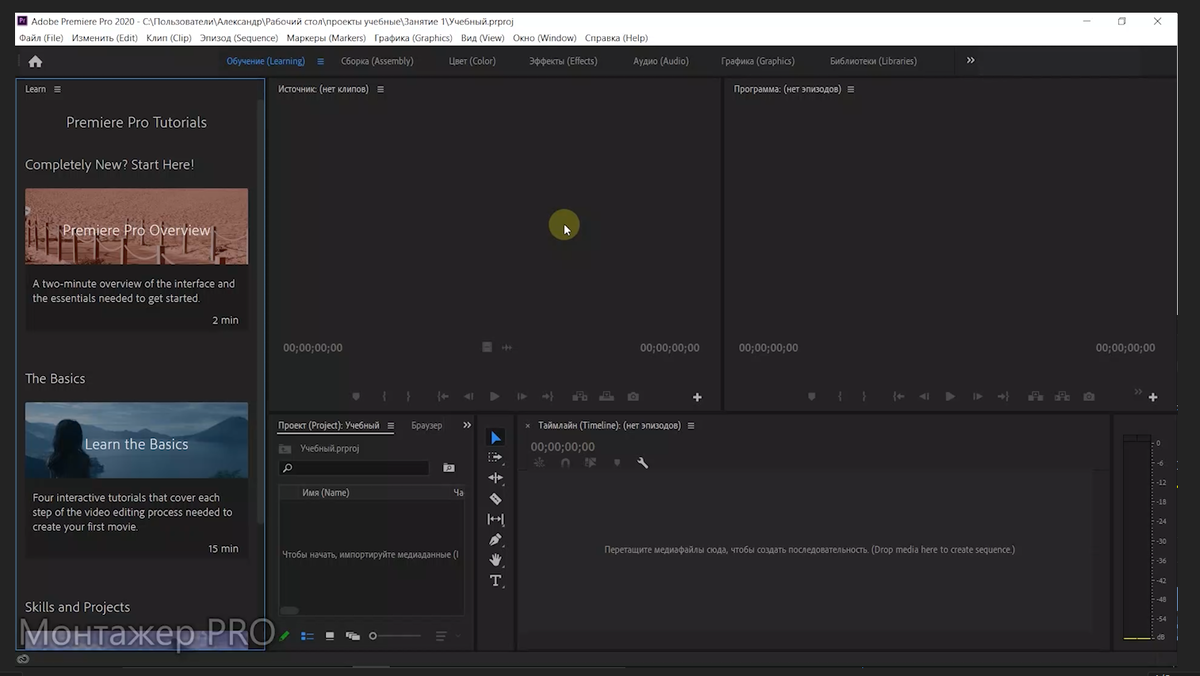Close the Timeline panel tab
Image resolution: width=1200 pixels, height=676 pixels.
[x=528, y=426]
